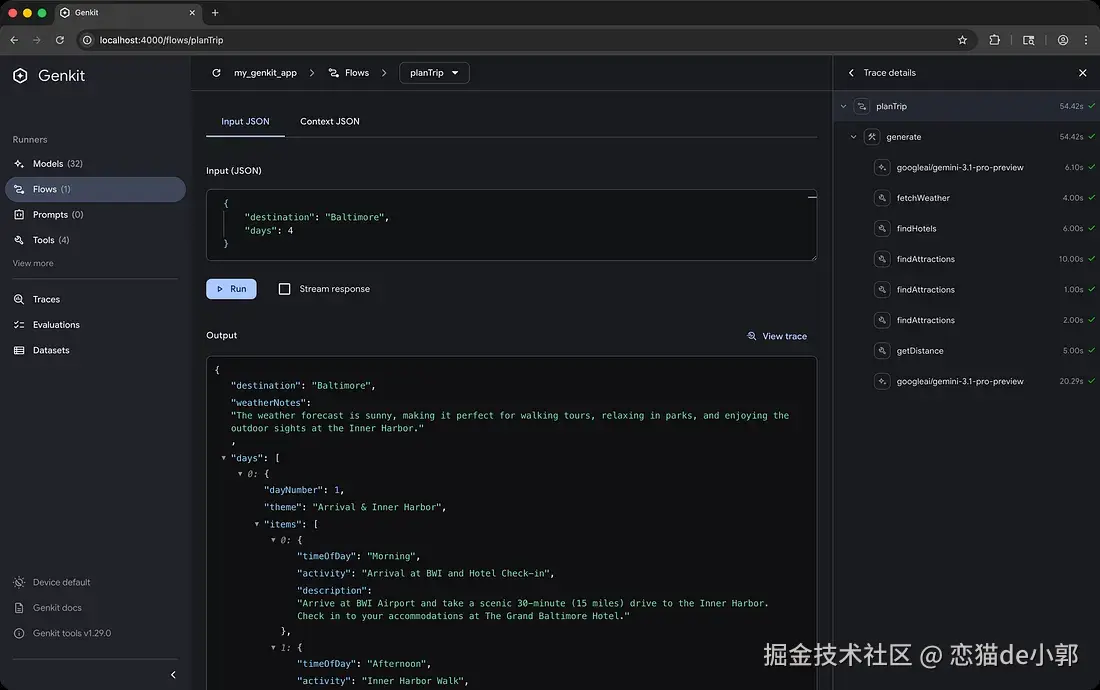
Task: Open Traces page from sidebar
Action: [95, 299]
